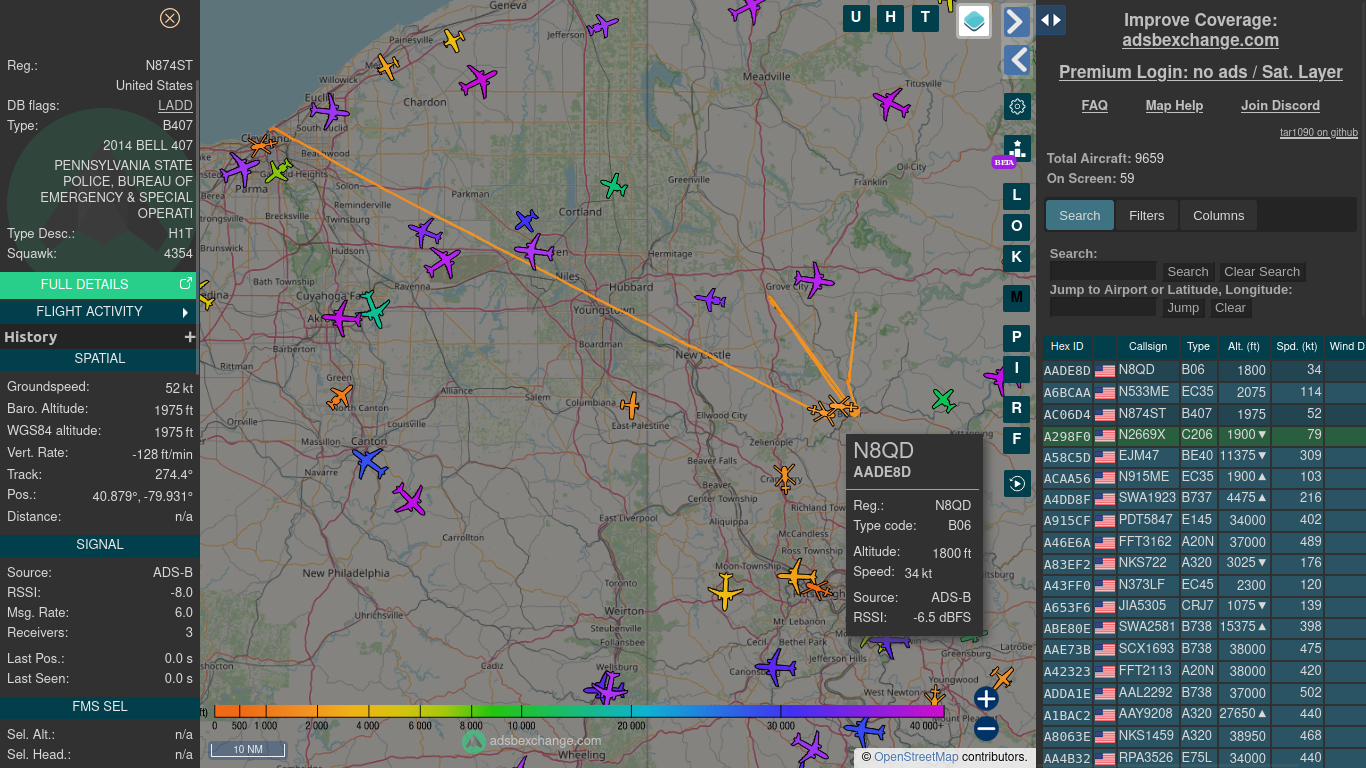Toggle the sidebar expand arrows icon
This screenshot has height=768, width=1366.
[1051, 20]
